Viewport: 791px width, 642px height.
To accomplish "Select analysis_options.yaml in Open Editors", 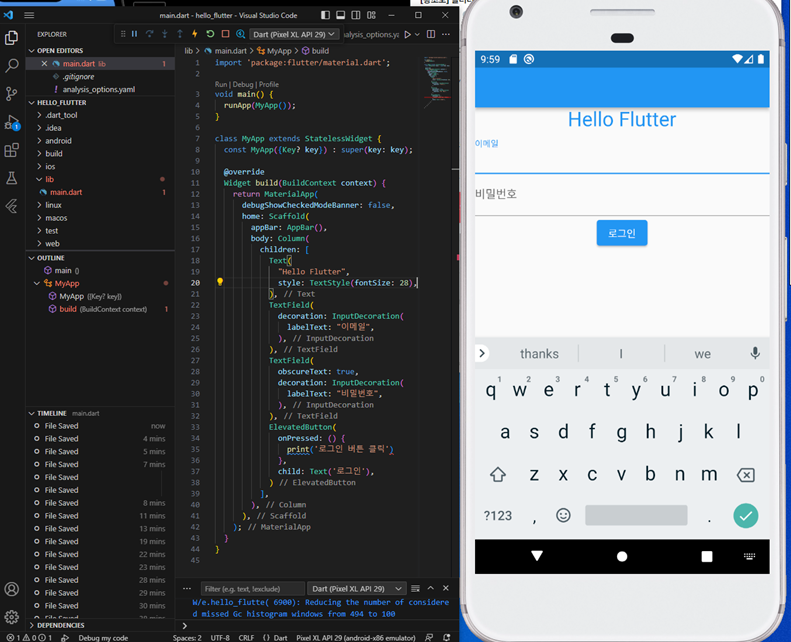I will pos(100,89).
